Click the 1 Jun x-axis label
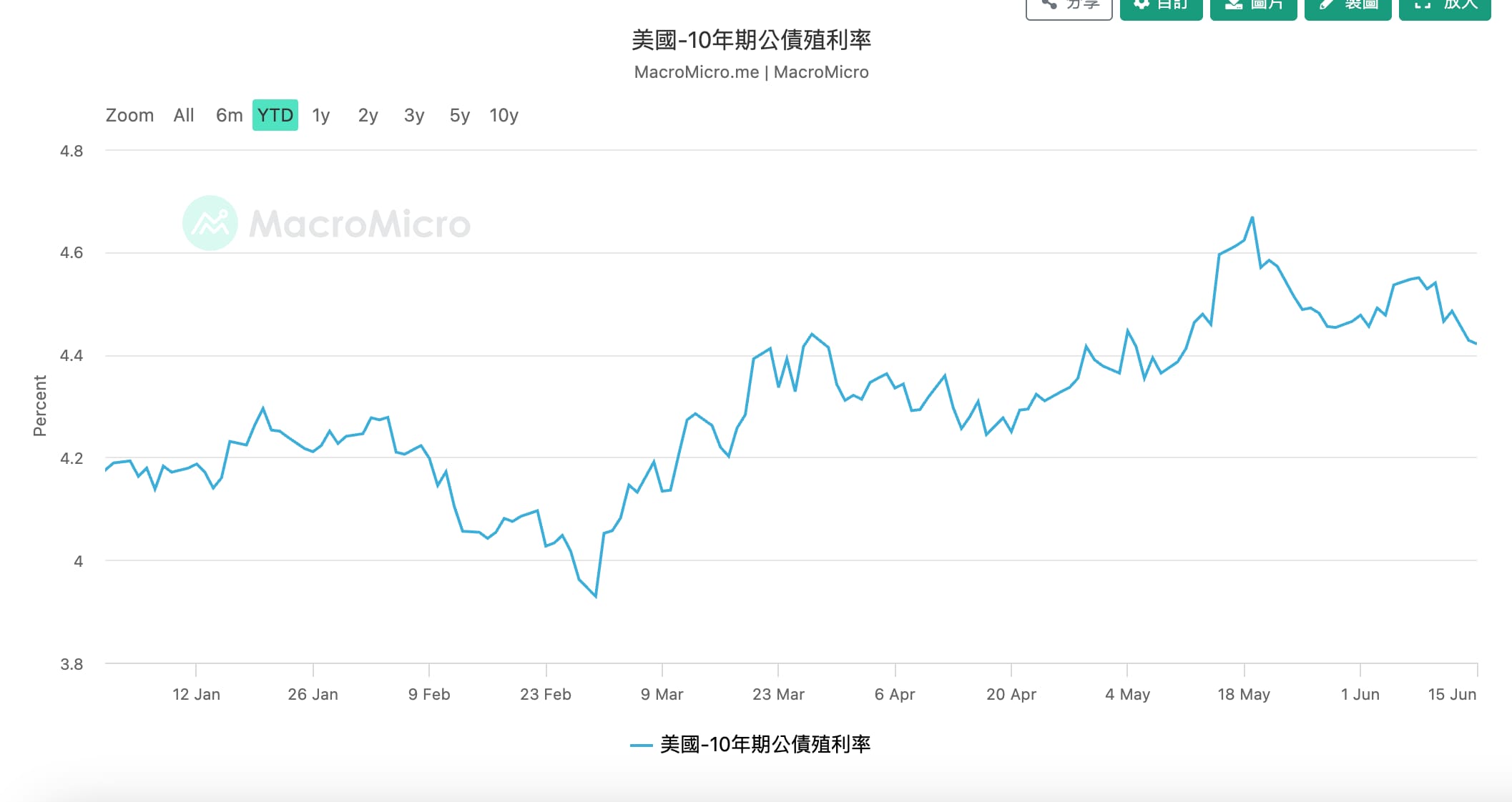 [1360, 694]
